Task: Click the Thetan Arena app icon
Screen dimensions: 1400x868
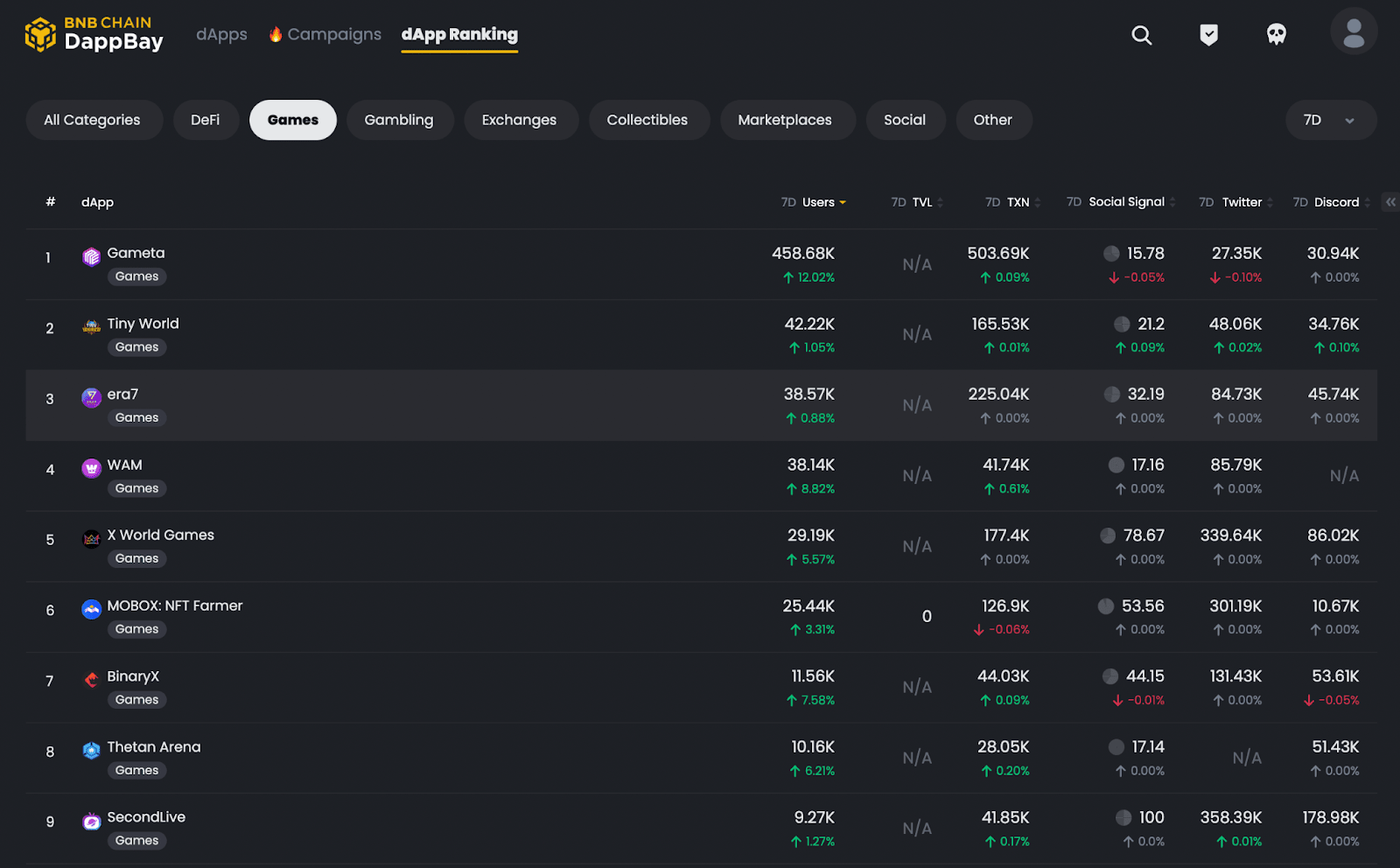Action: [x=91, y=751]
